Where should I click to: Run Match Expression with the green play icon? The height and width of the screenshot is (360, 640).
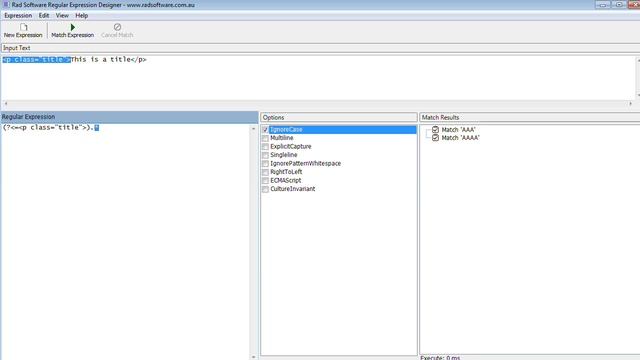tap(73, 27)
